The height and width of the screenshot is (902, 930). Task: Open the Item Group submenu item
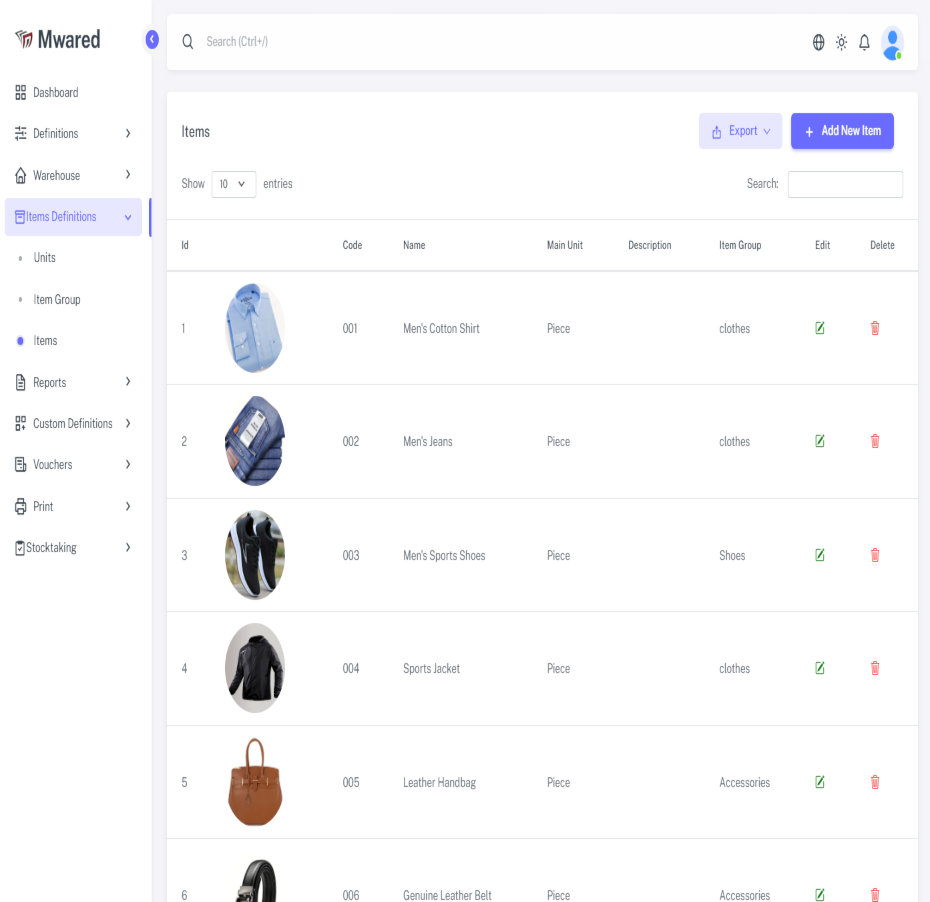point(57,299)
